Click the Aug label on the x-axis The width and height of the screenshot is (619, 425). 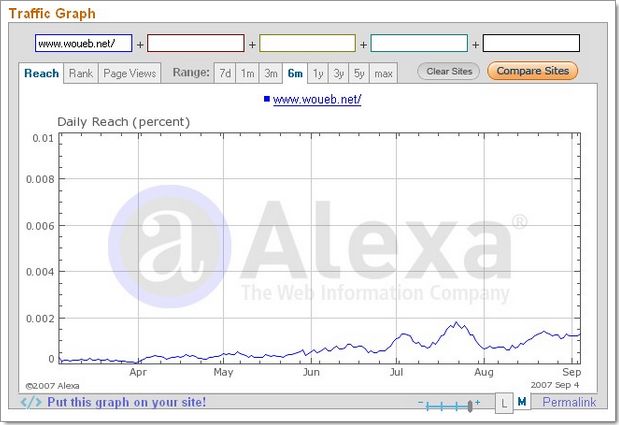tap(484, 372)
